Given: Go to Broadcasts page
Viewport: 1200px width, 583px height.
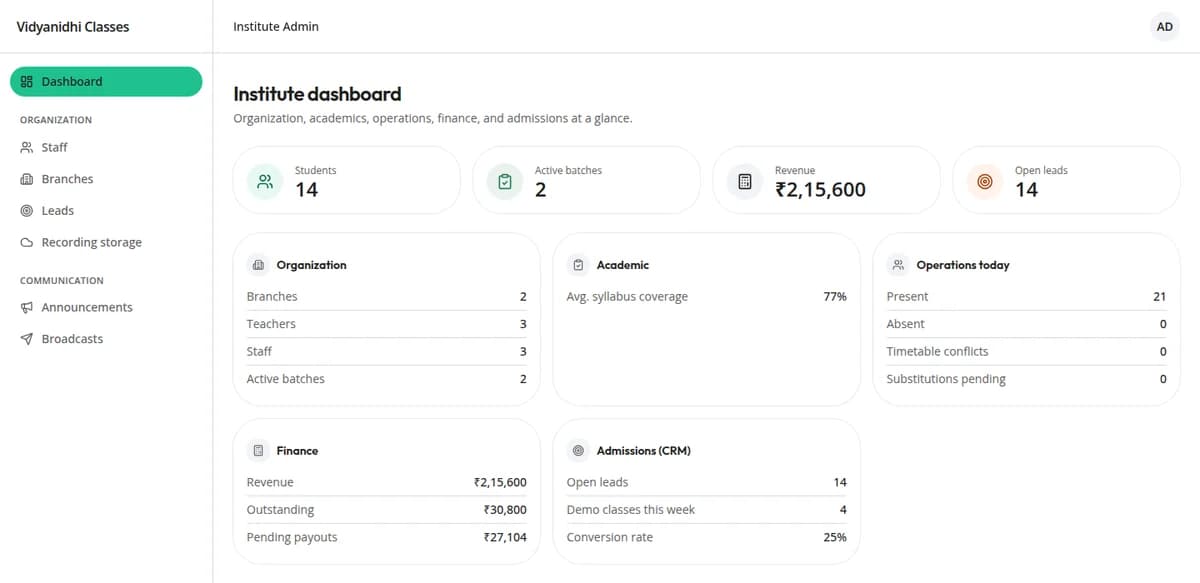Looking at the screenshot, I should [106, 339].
